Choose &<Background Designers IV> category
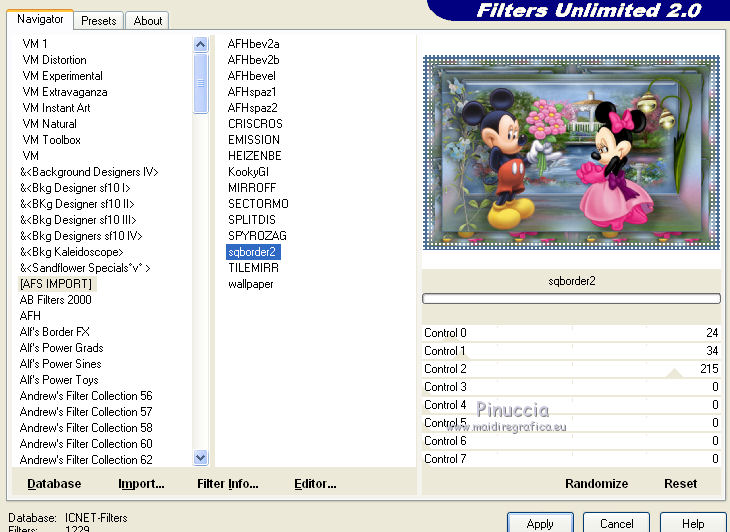The height and width of the screenshot is (532, 730). click(89, 172)
